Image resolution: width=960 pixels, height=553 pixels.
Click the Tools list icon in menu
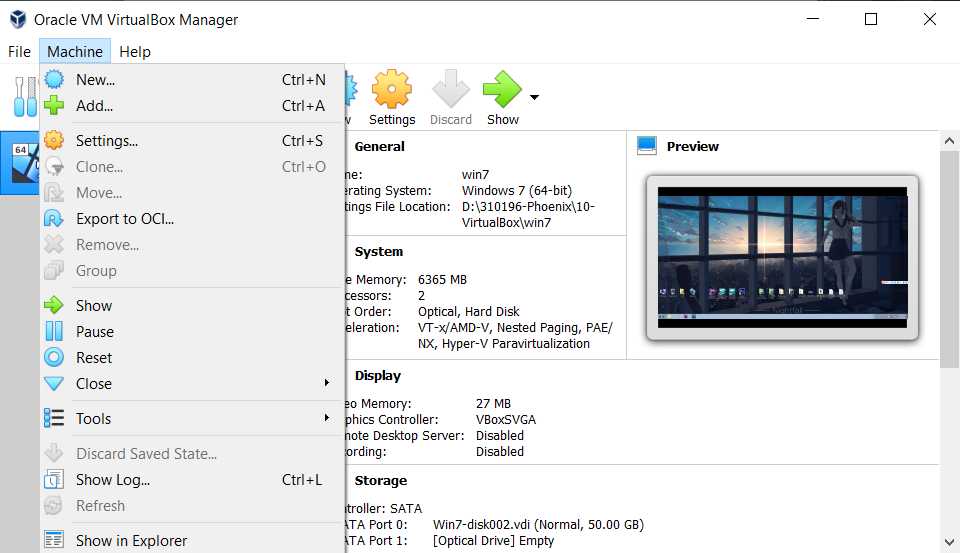pos(54,418)
